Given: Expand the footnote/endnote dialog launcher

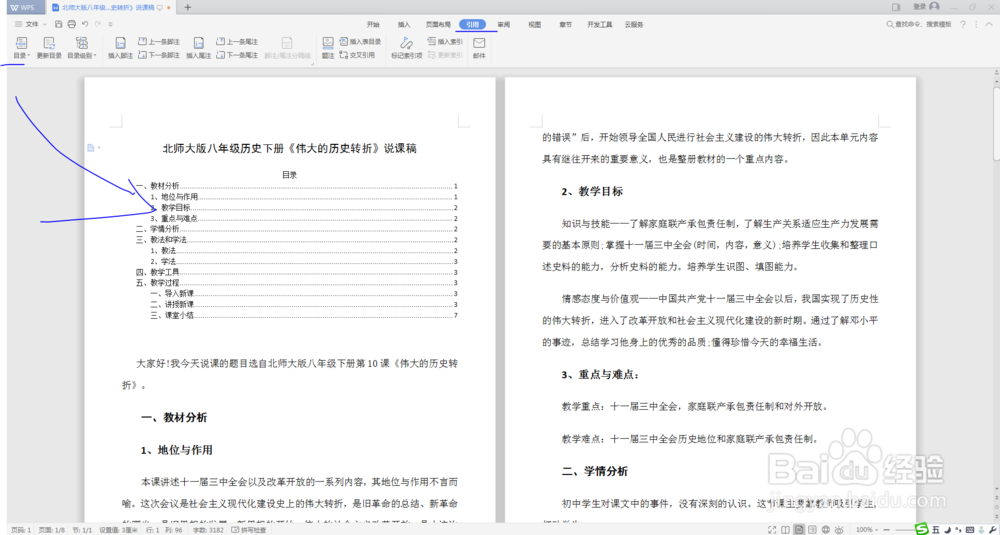Looking at the screenshot, I should click(312, 63).
